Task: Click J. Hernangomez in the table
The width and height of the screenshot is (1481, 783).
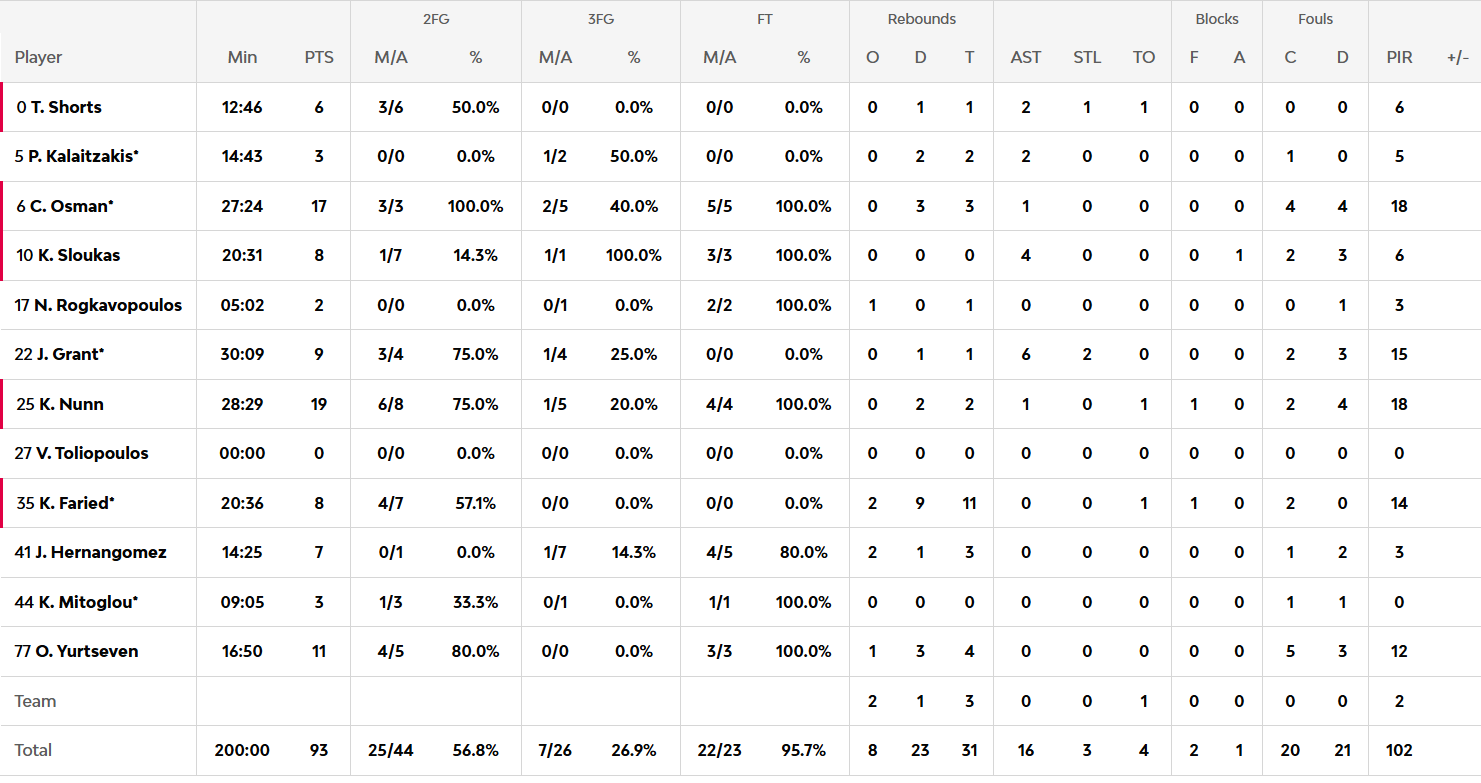Action: [100, 552]
